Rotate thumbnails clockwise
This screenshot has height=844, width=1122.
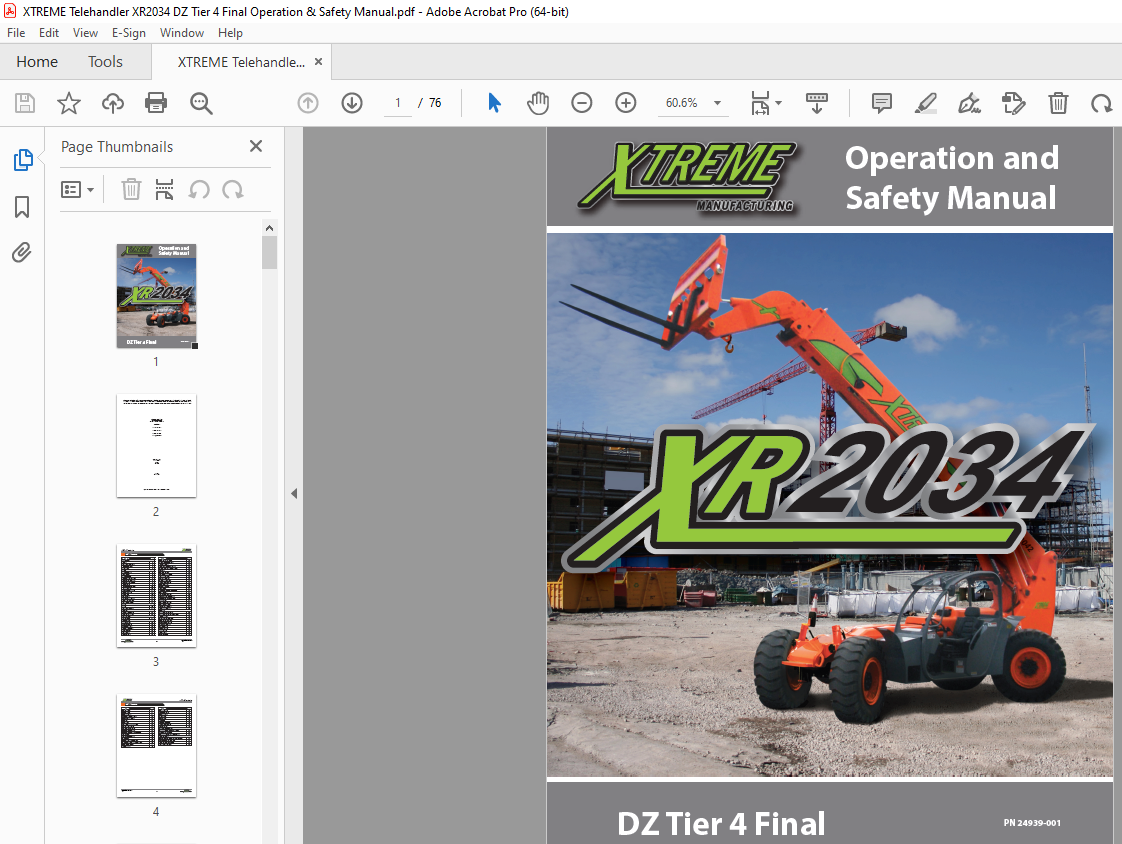233,190
